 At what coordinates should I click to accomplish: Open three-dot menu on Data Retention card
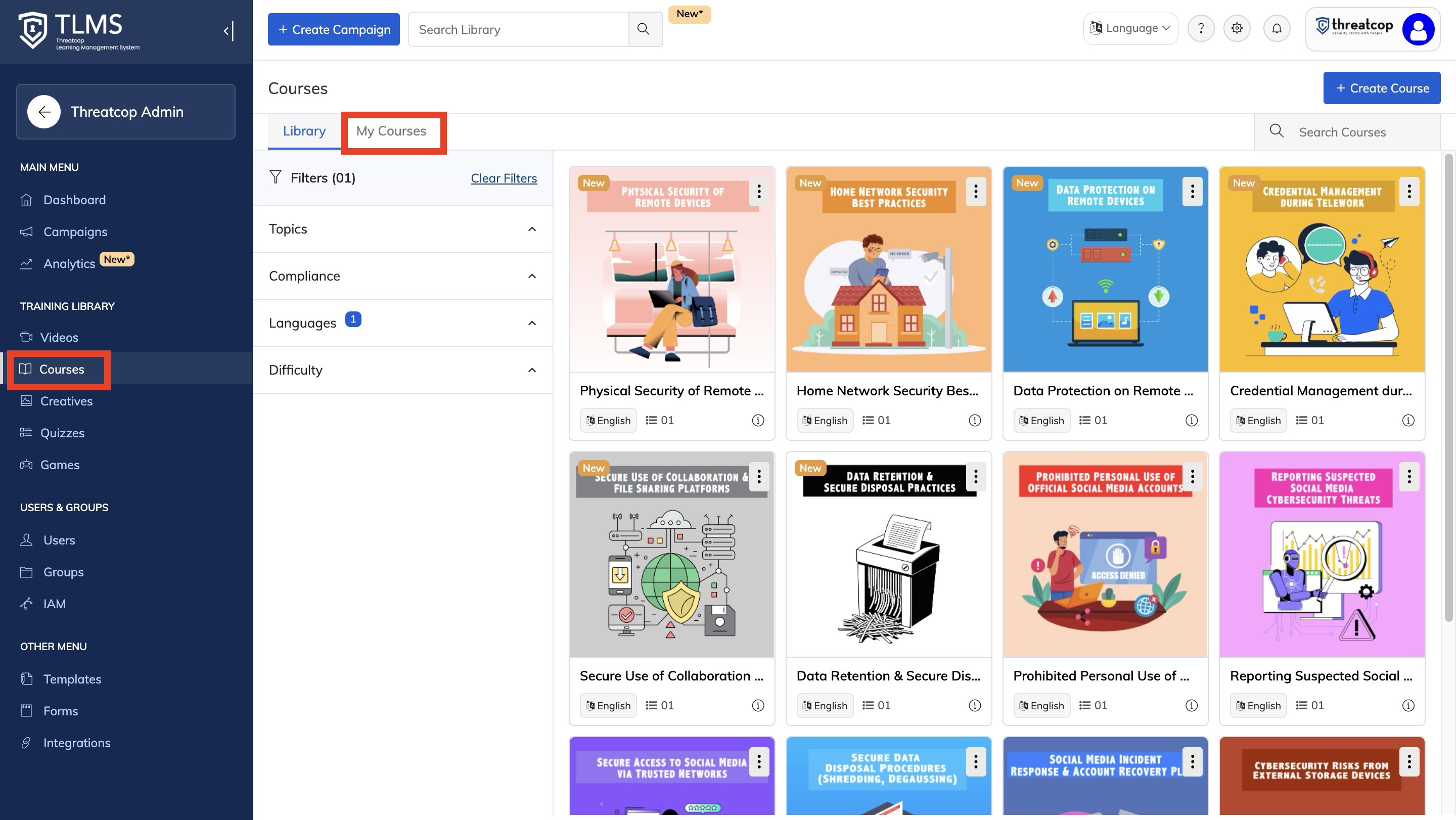click(x=976, y=476)
